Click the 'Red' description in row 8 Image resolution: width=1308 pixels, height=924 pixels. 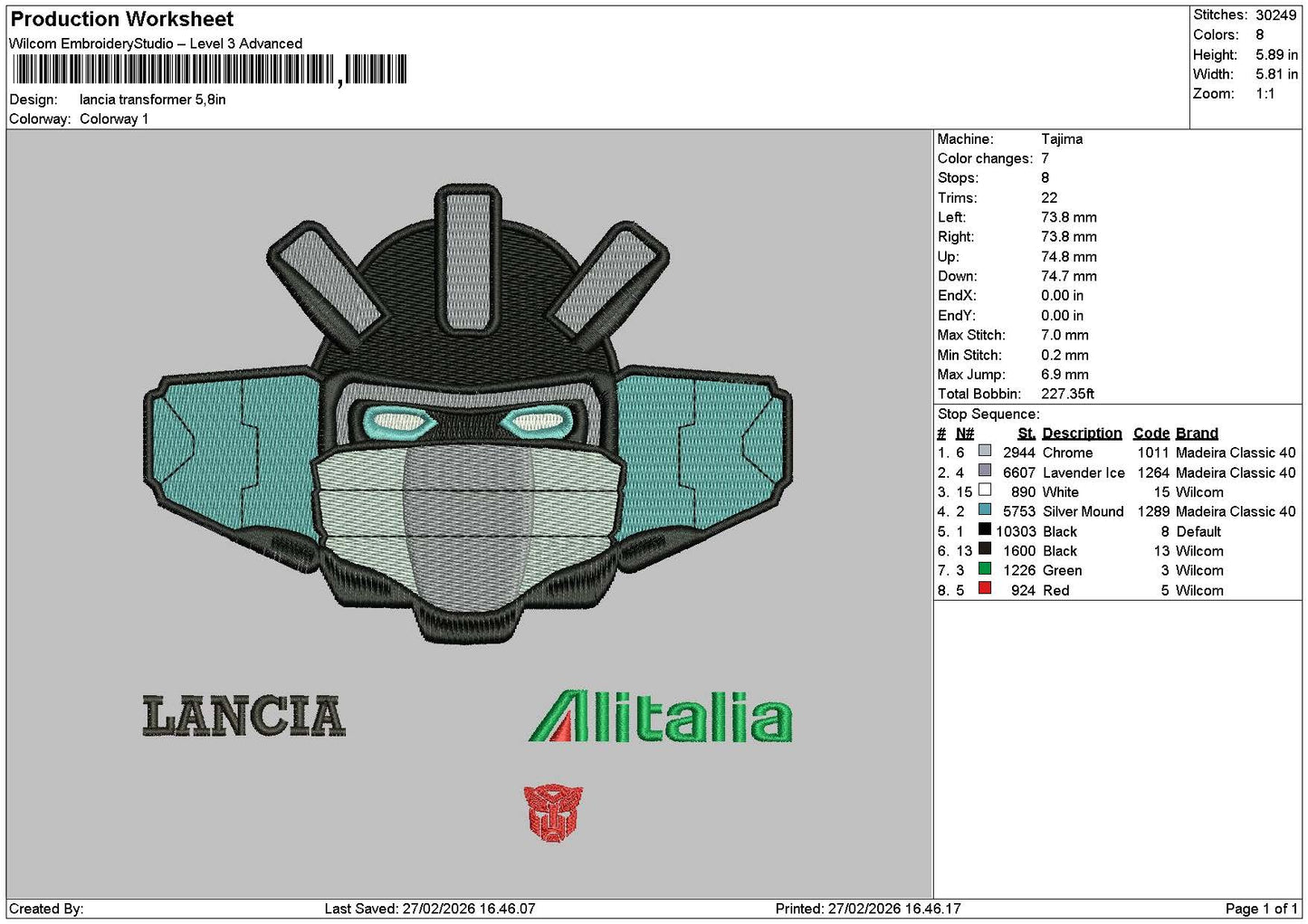pos(1055,591)
